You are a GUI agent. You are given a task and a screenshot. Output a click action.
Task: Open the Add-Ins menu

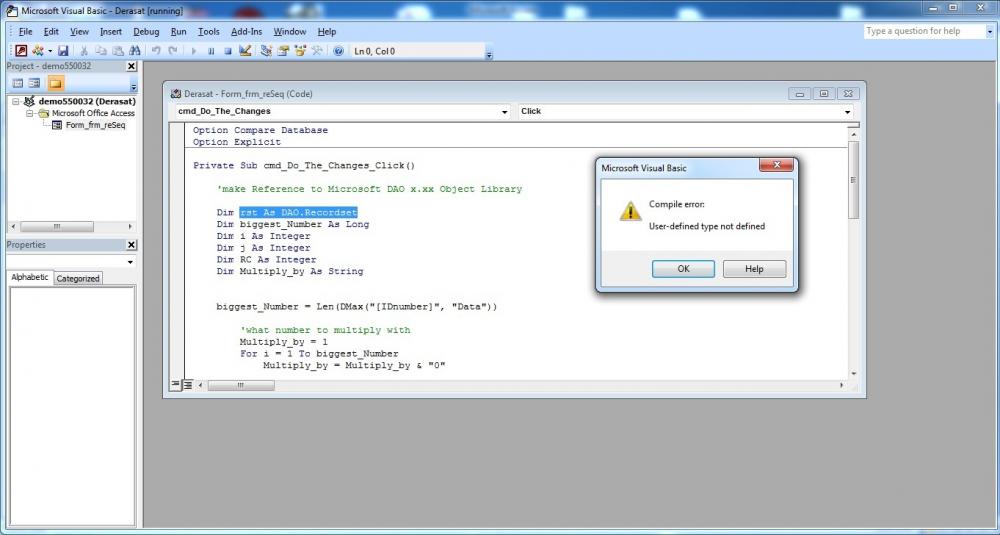coord(246,31)
